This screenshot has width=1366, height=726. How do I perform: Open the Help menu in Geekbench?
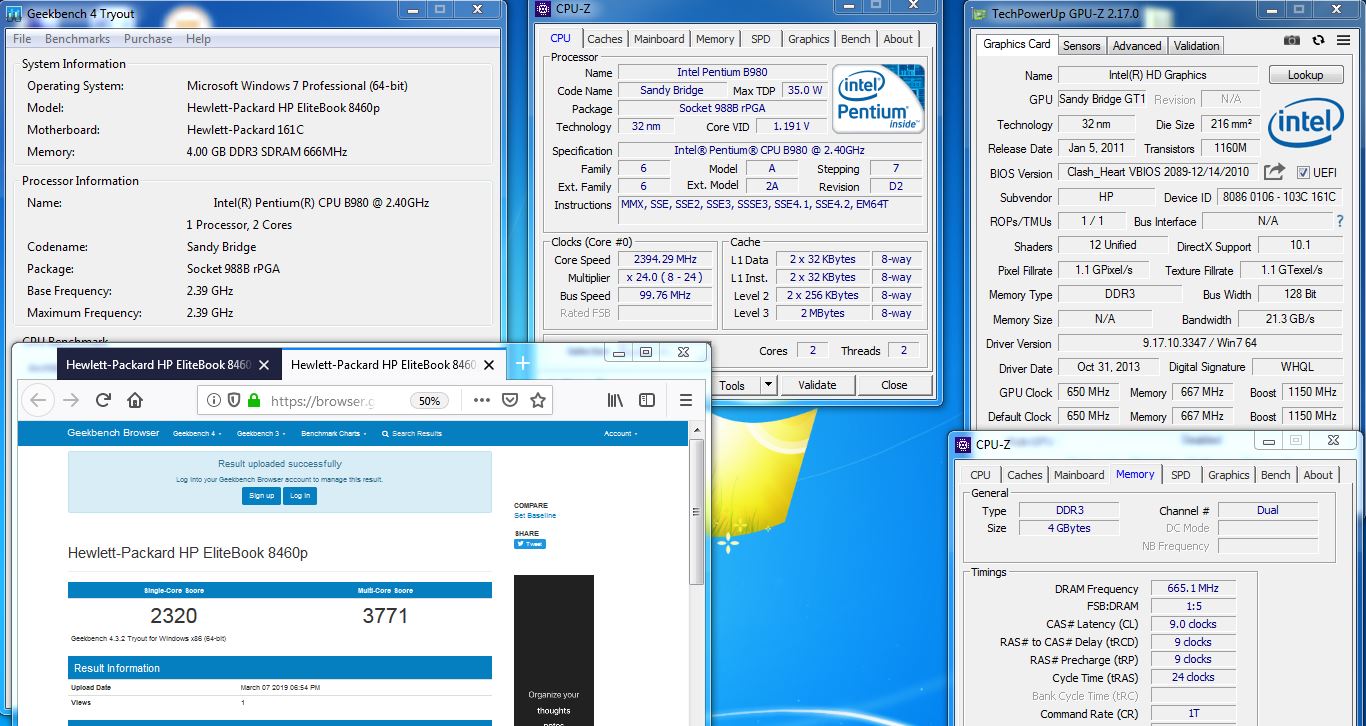pyautogui.click(x=198, y=39)
